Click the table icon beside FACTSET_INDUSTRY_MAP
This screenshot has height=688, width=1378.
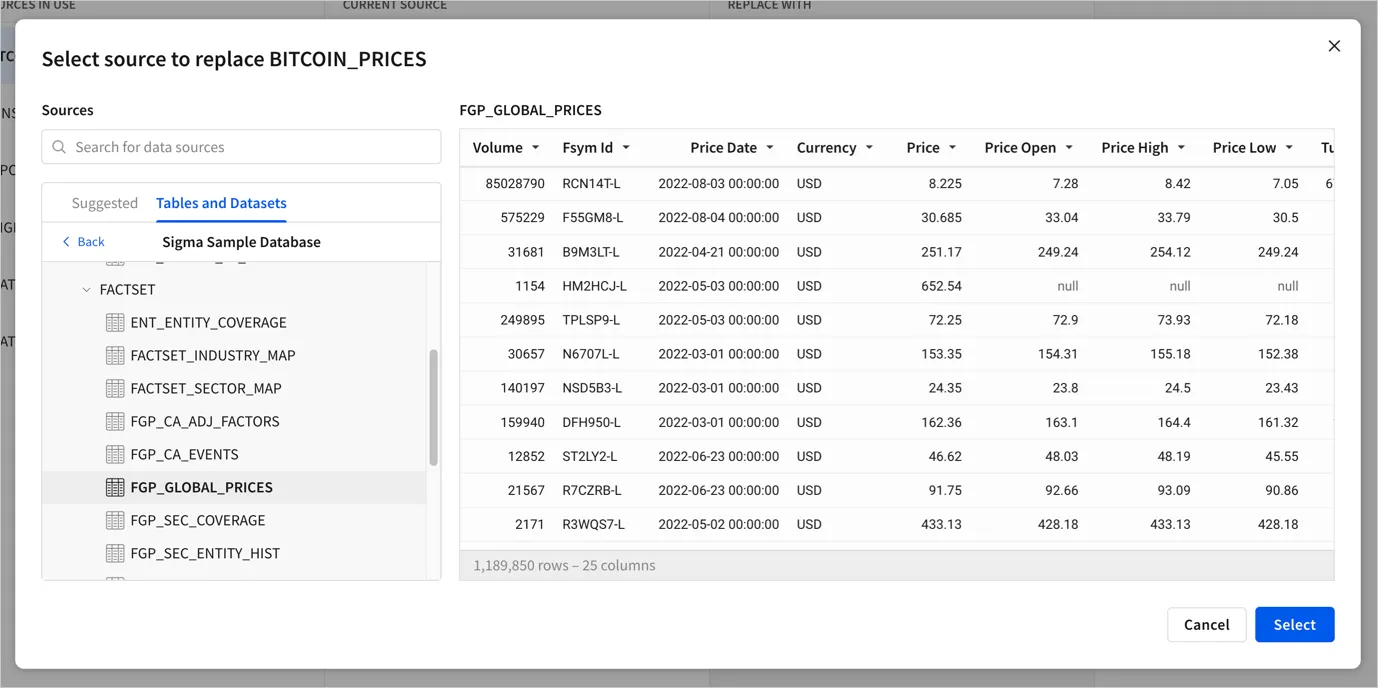click(115, 355)
